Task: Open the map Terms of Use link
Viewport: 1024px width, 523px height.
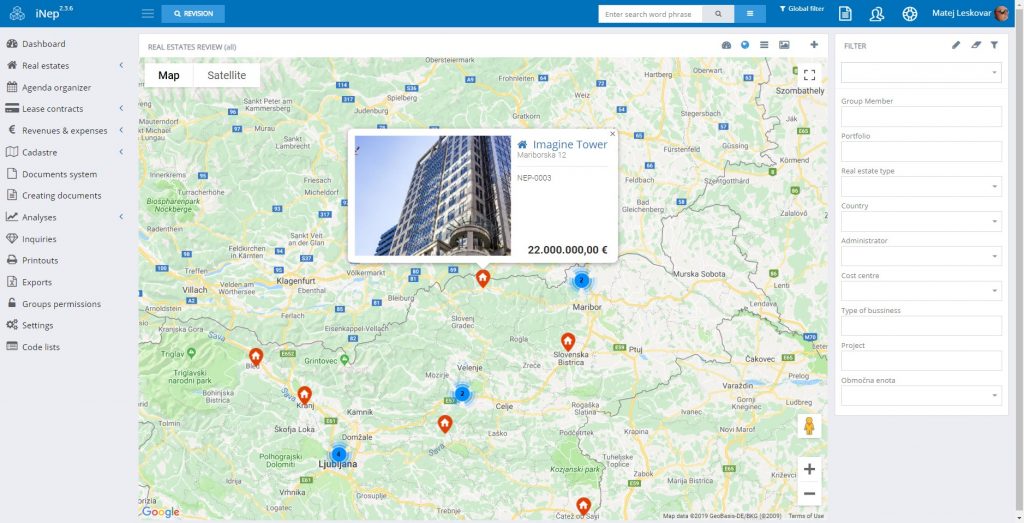Action: point(806,516)
